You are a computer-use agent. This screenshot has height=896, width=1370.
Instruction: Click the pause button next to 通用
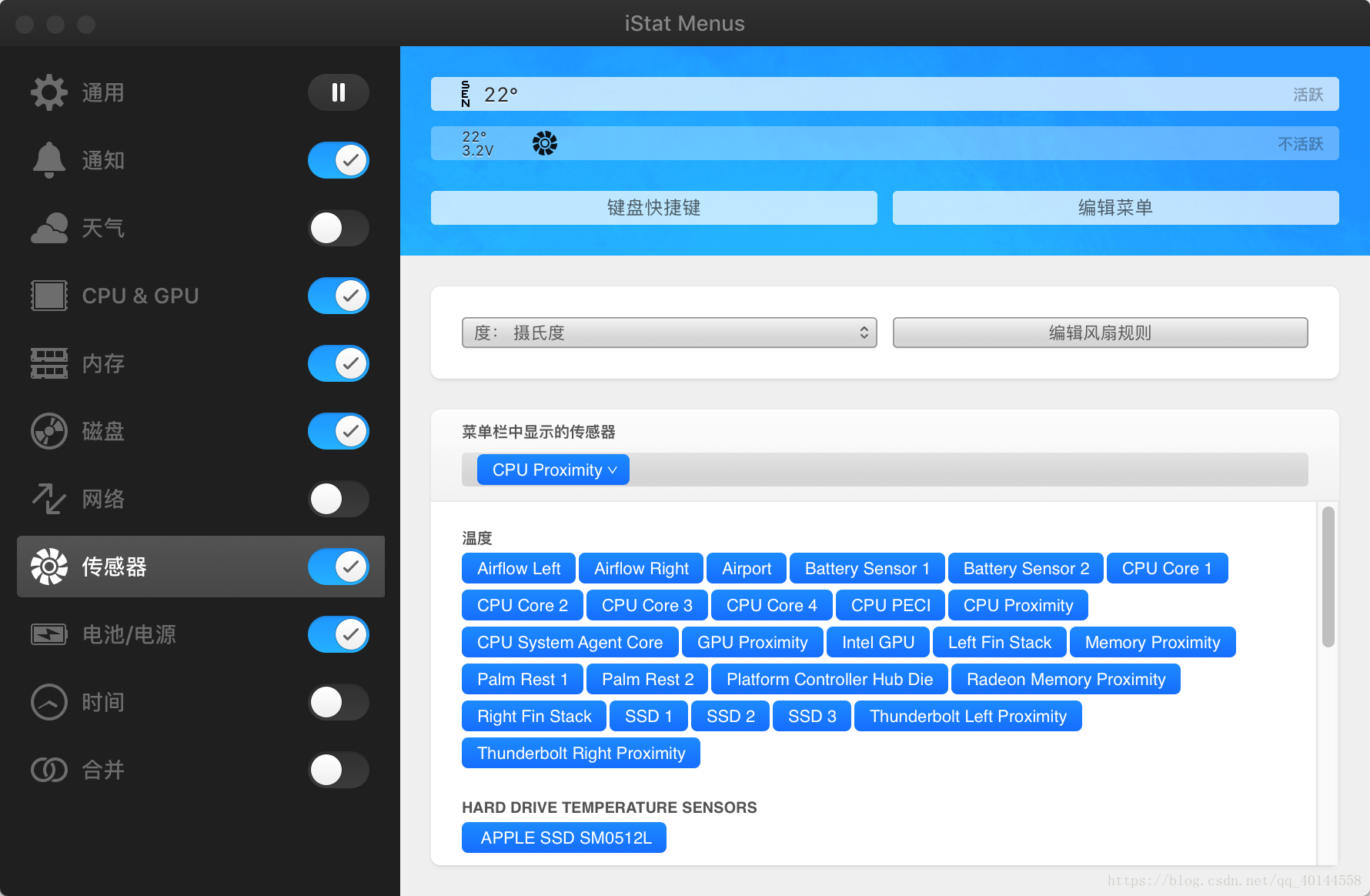pos(339,92)
